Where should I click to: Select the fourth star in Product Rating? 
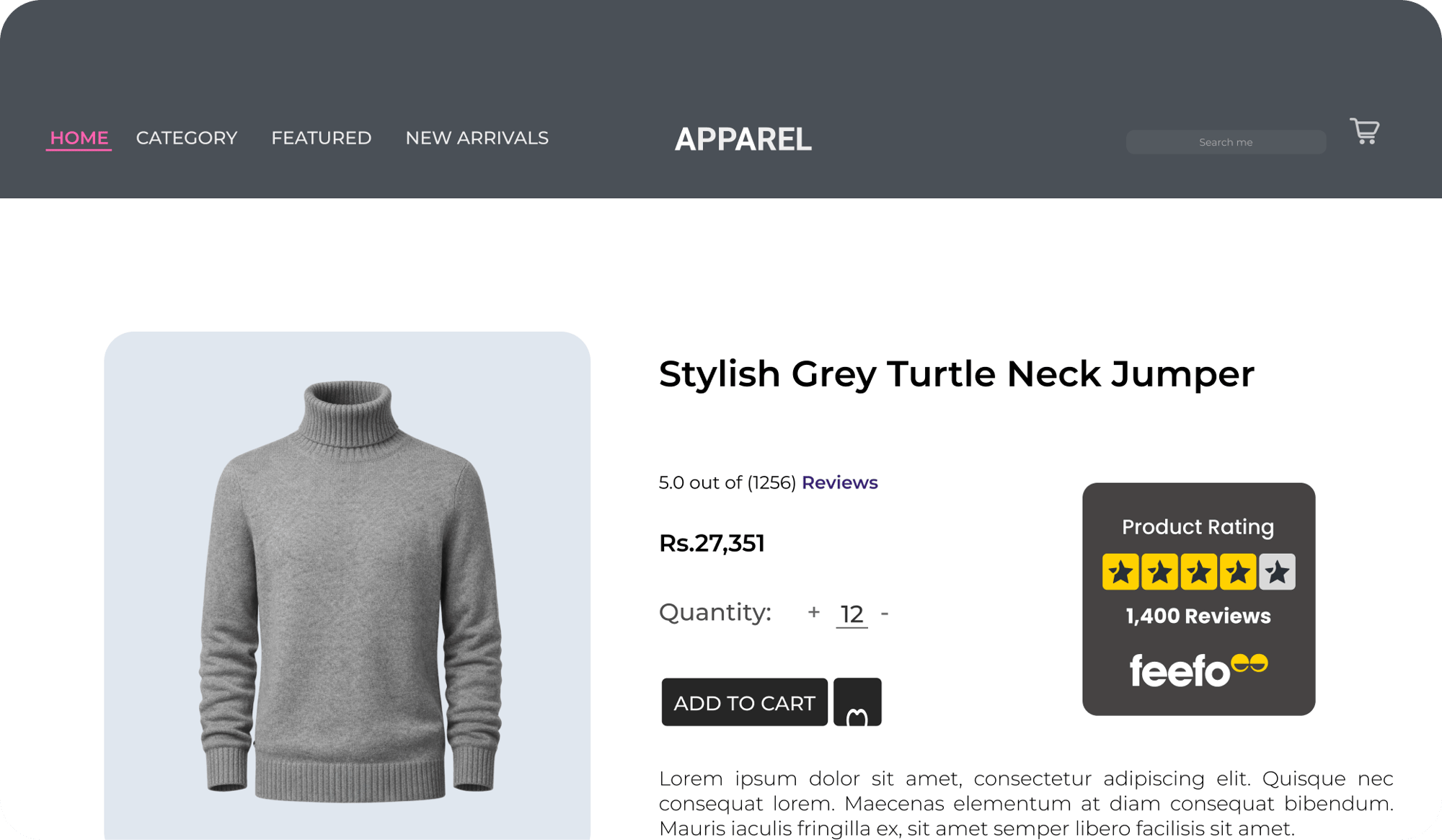(x=1239, y=572)
